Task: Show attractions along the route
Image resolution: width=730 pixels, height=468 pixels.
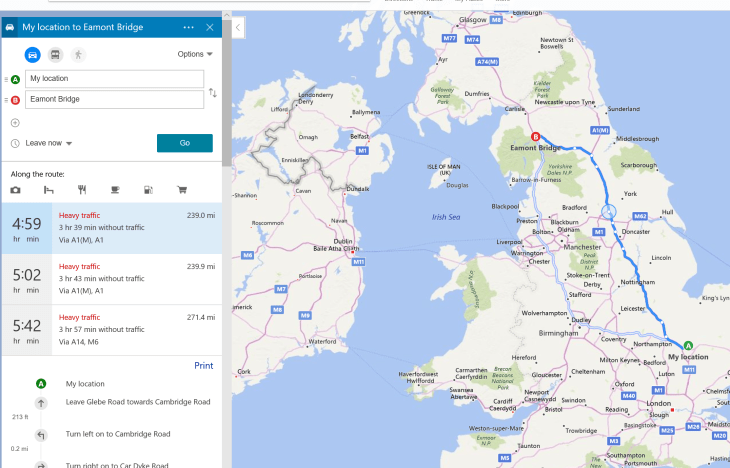Action: [x=15, y=190]
